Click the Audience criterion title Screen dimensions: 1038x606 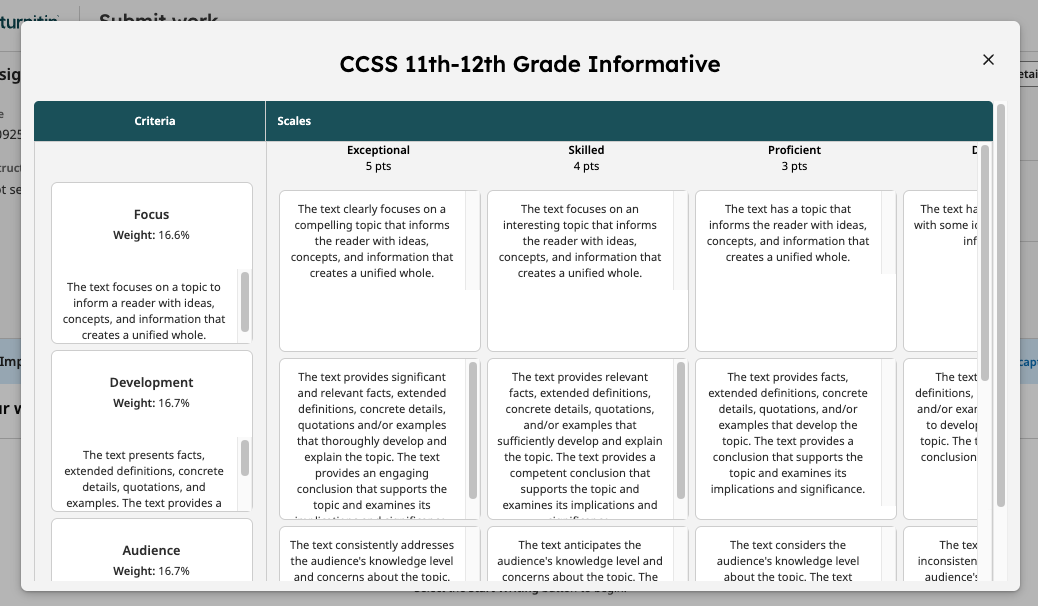152,551
